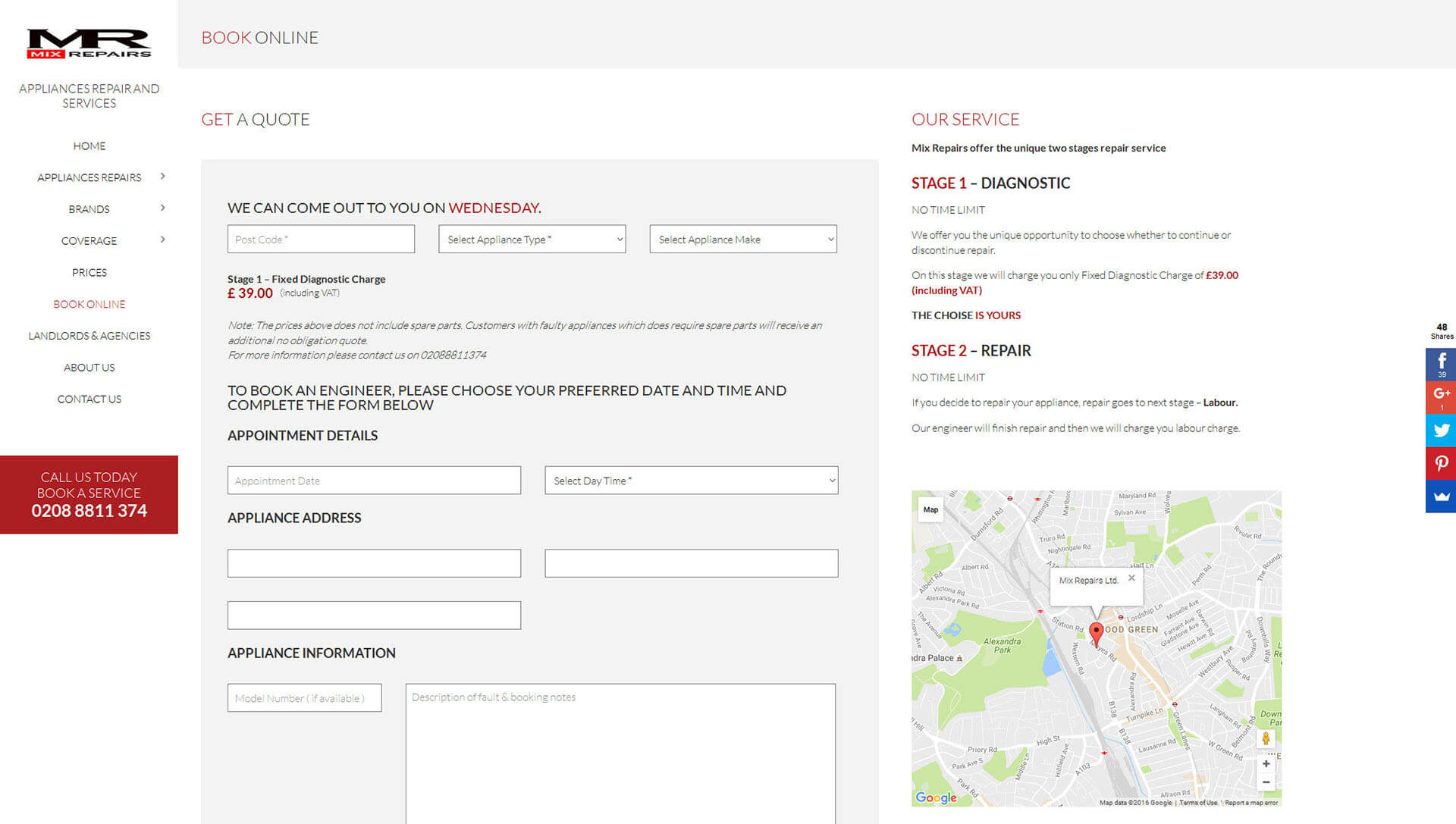Viewport: 1456px width, 824px height.
Task: Click the SumoMe crown icon
Action: [x=1441, y=497]
